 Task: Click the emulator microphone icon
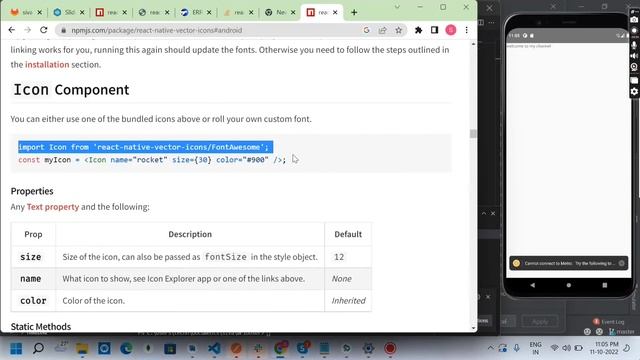click(x=634, y=45)
